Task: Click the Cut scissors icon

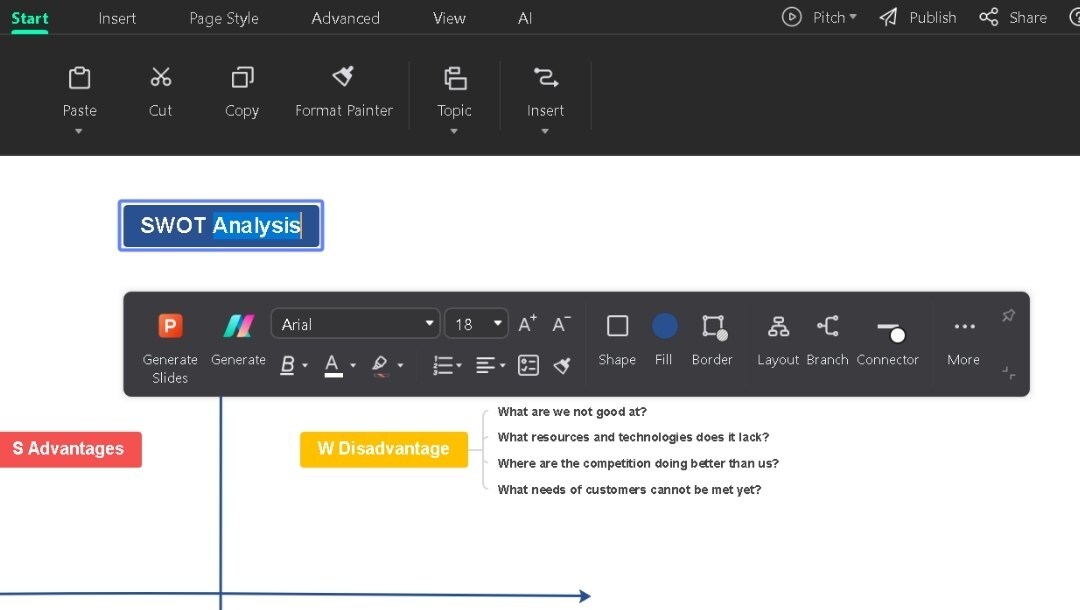Action: pyautogui.click(x=160, y=77)
